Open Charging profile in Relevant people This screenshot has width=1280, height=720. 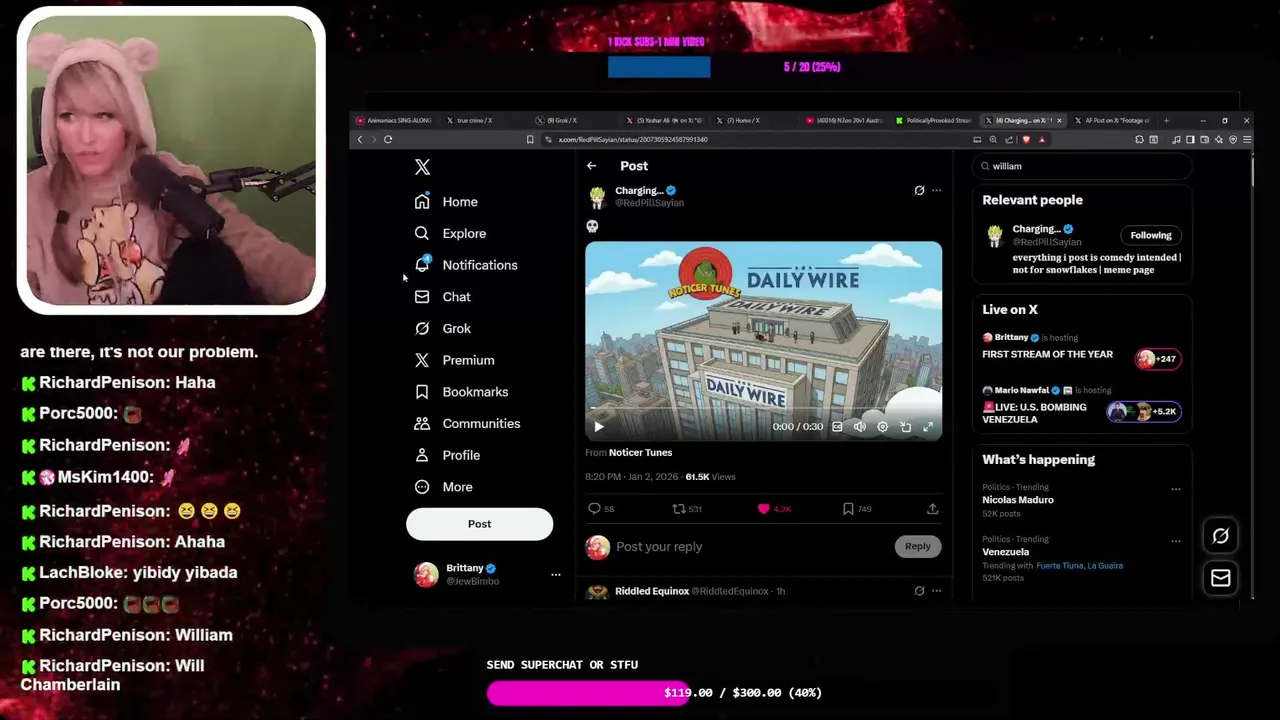pyautogui.click(x=1036, y=229)
